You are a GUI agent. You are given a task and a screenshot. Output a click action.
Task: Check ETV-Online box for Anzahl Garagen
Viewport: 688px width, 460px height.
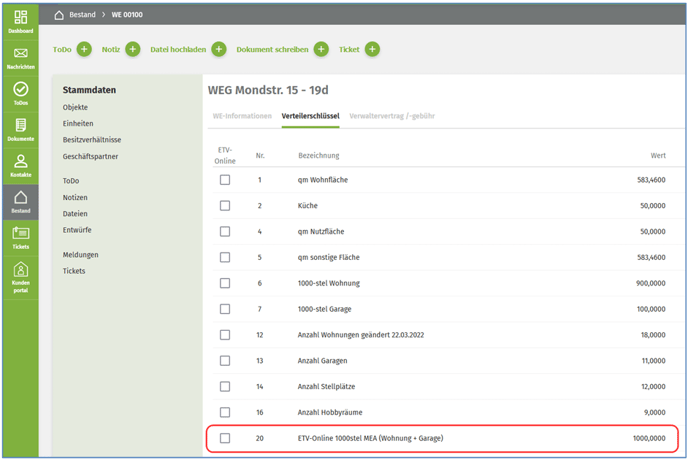point(225,361)
